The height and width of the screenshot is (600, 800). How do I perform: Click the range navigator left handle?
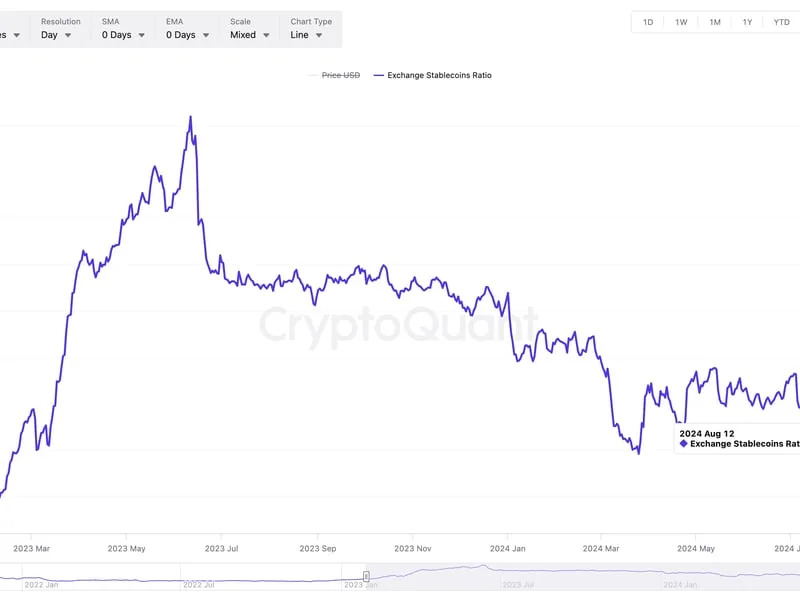[x=366, y=577]
